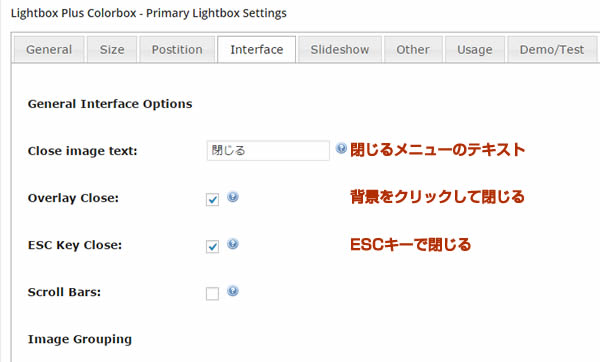Click the ESC Key Close label
This screenshot has height=362, width=600.
75,245
